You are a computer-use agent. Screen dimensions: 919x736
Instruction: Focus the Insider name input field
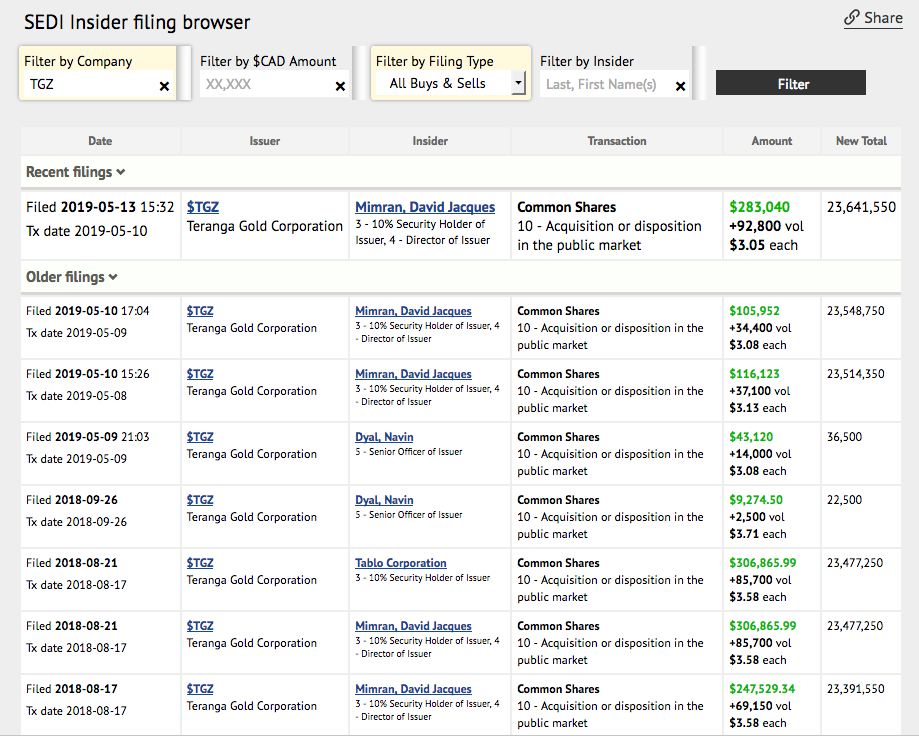tap(604, 85)
